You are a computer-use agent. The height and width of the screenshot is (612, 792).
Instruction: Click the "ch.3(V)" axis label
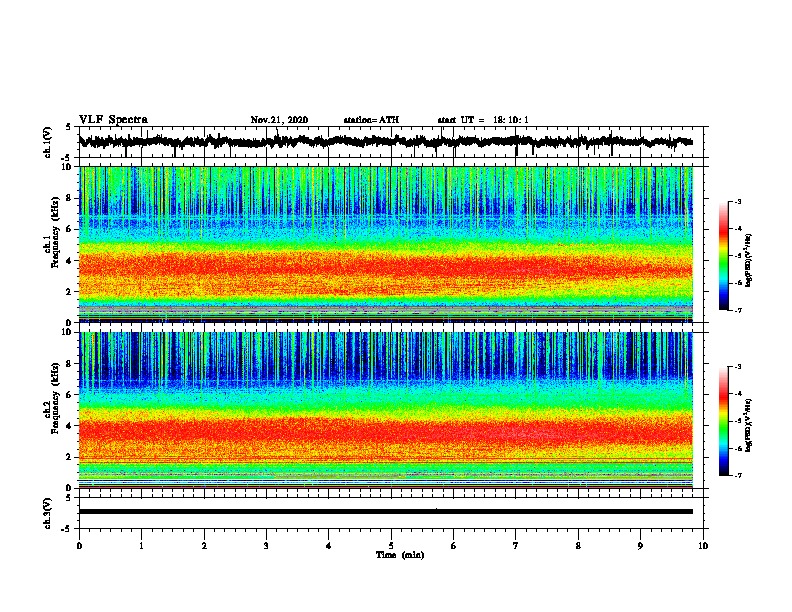pos(47,513)
